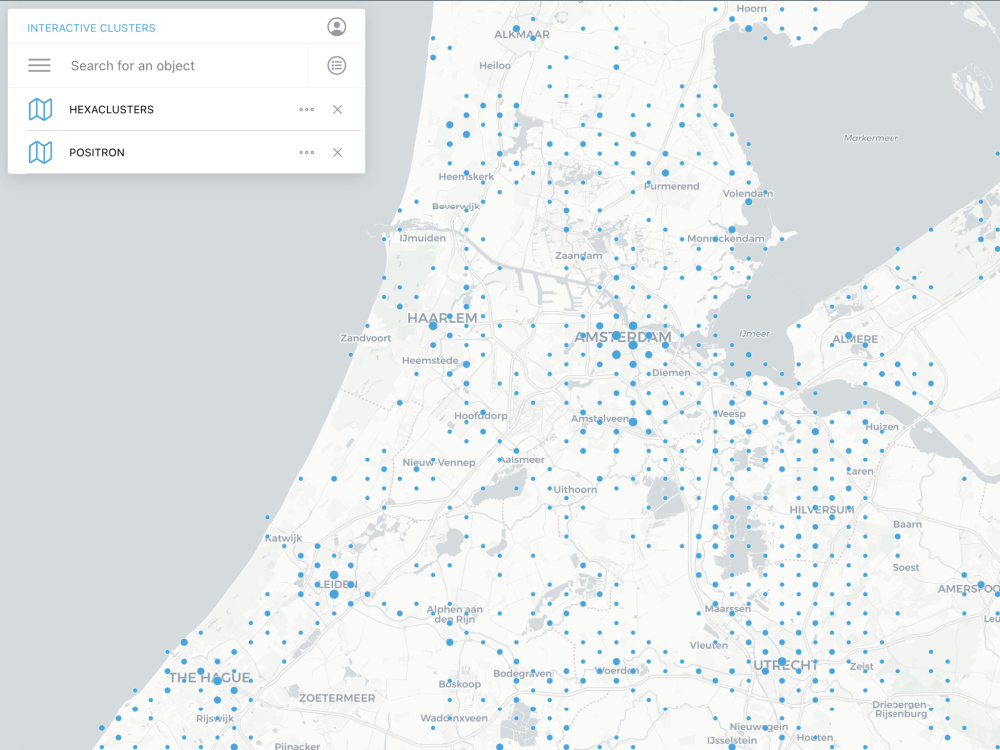Click the INTERACTIVE CLUSTERS title link
The width and height of the screenshot is (1000, 750).
tap(91, 28)
